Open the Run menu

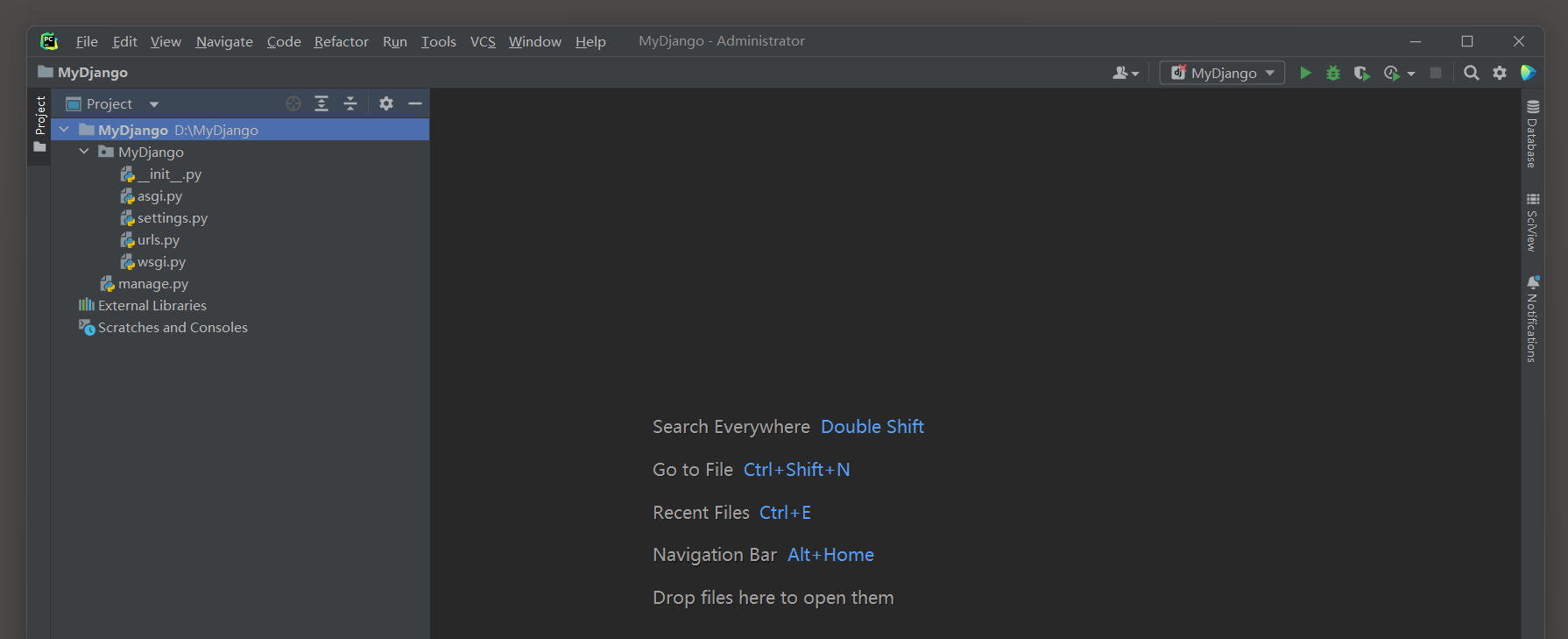tap(395, 41)
